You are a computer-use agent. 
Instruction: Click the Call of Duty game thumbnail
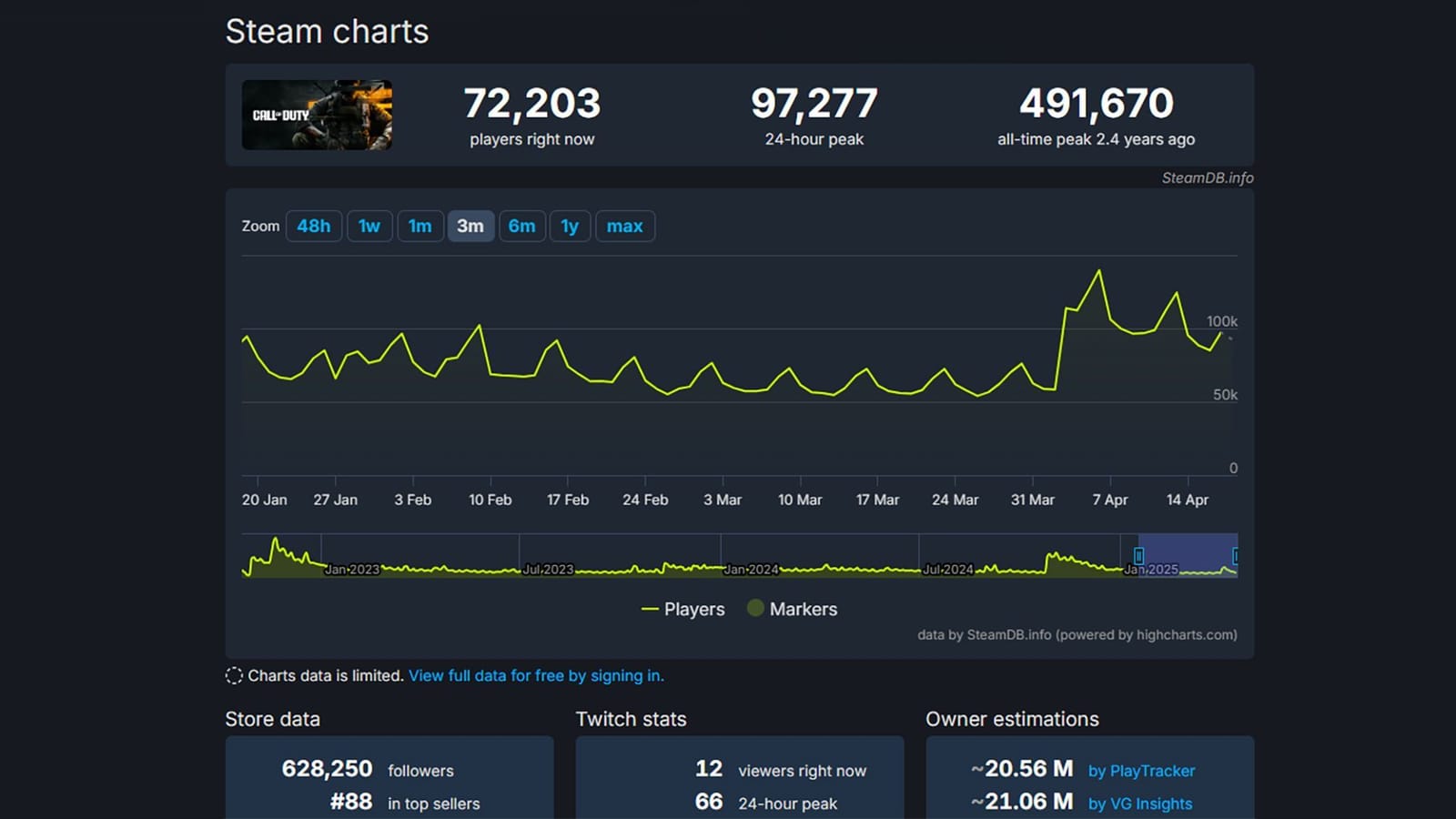coord(317,115)
